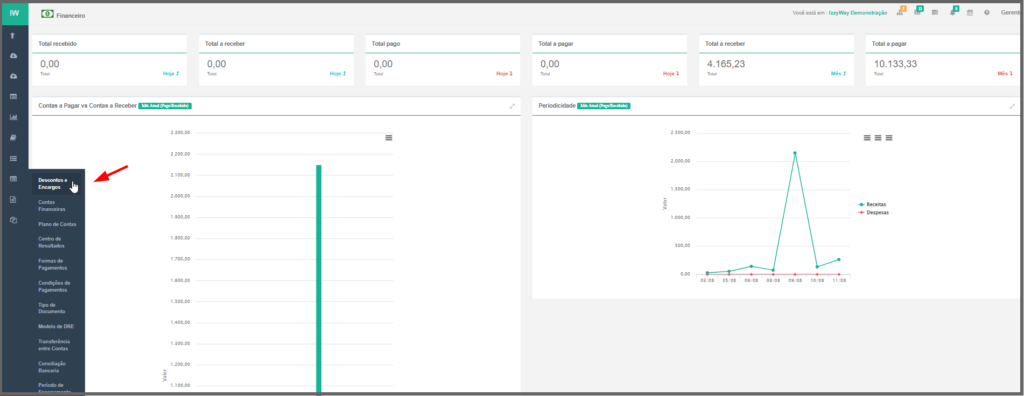Click the peak point on Receitas line
Screen dimensions: 1024x396
click(795, 153)
